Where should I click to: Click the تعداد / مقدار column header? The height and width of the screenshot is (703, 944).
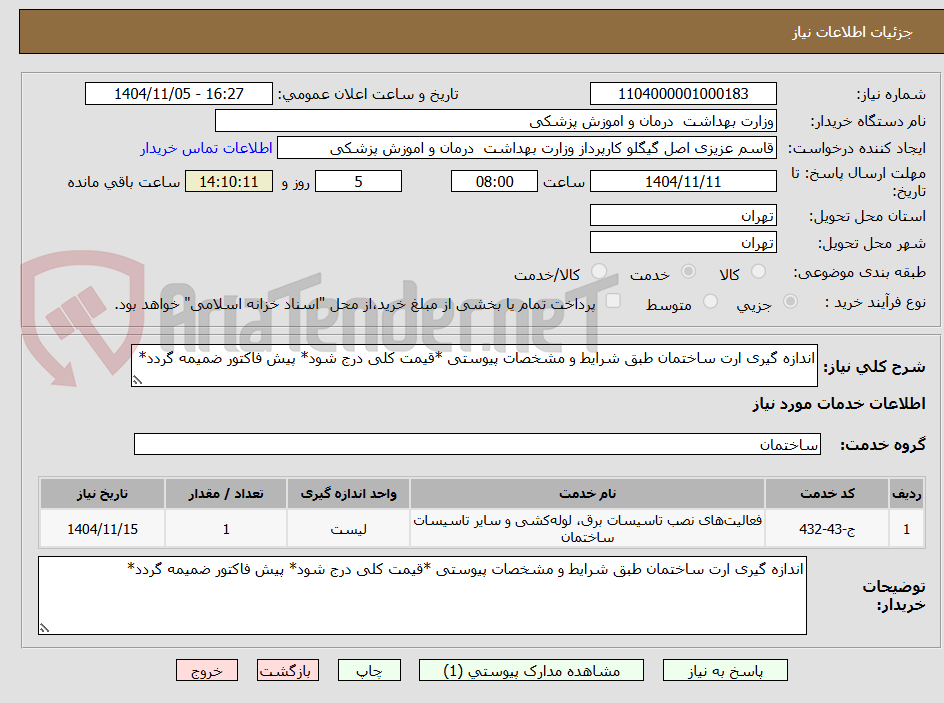[x=226, y=494]
